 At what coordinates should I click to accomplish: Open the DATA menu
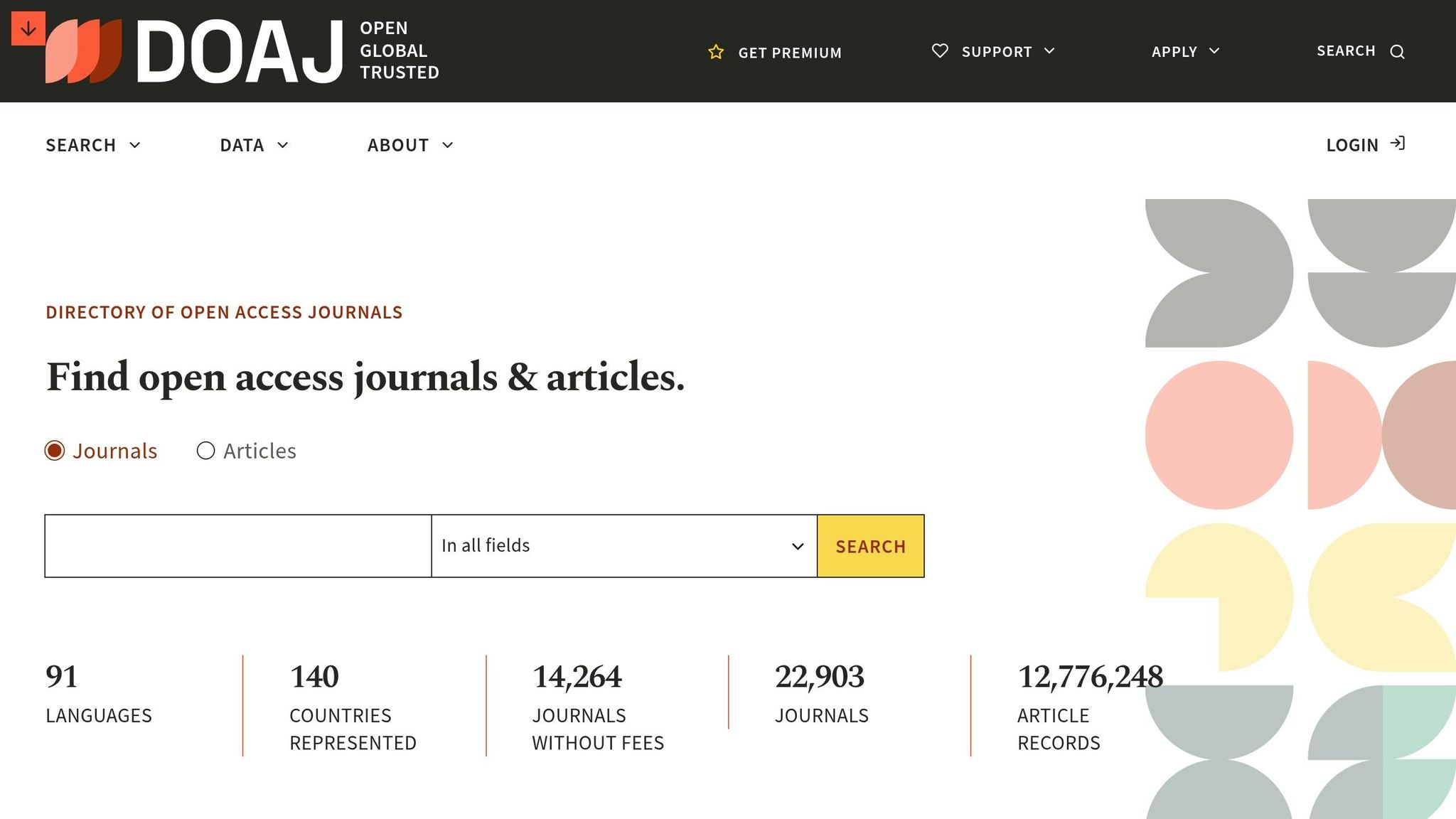[255, 145]
